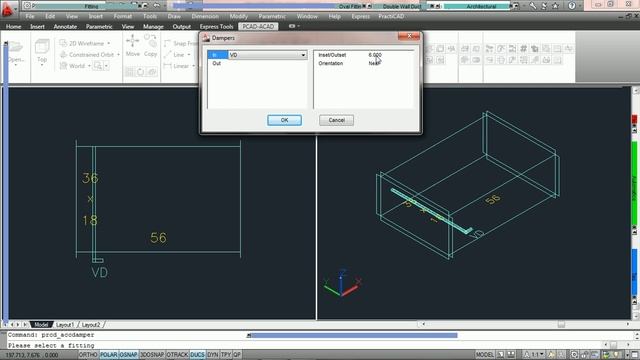640x360 pixels.
Task: Expand the World UCS dropdown
Action: click(x=89, y=66)
